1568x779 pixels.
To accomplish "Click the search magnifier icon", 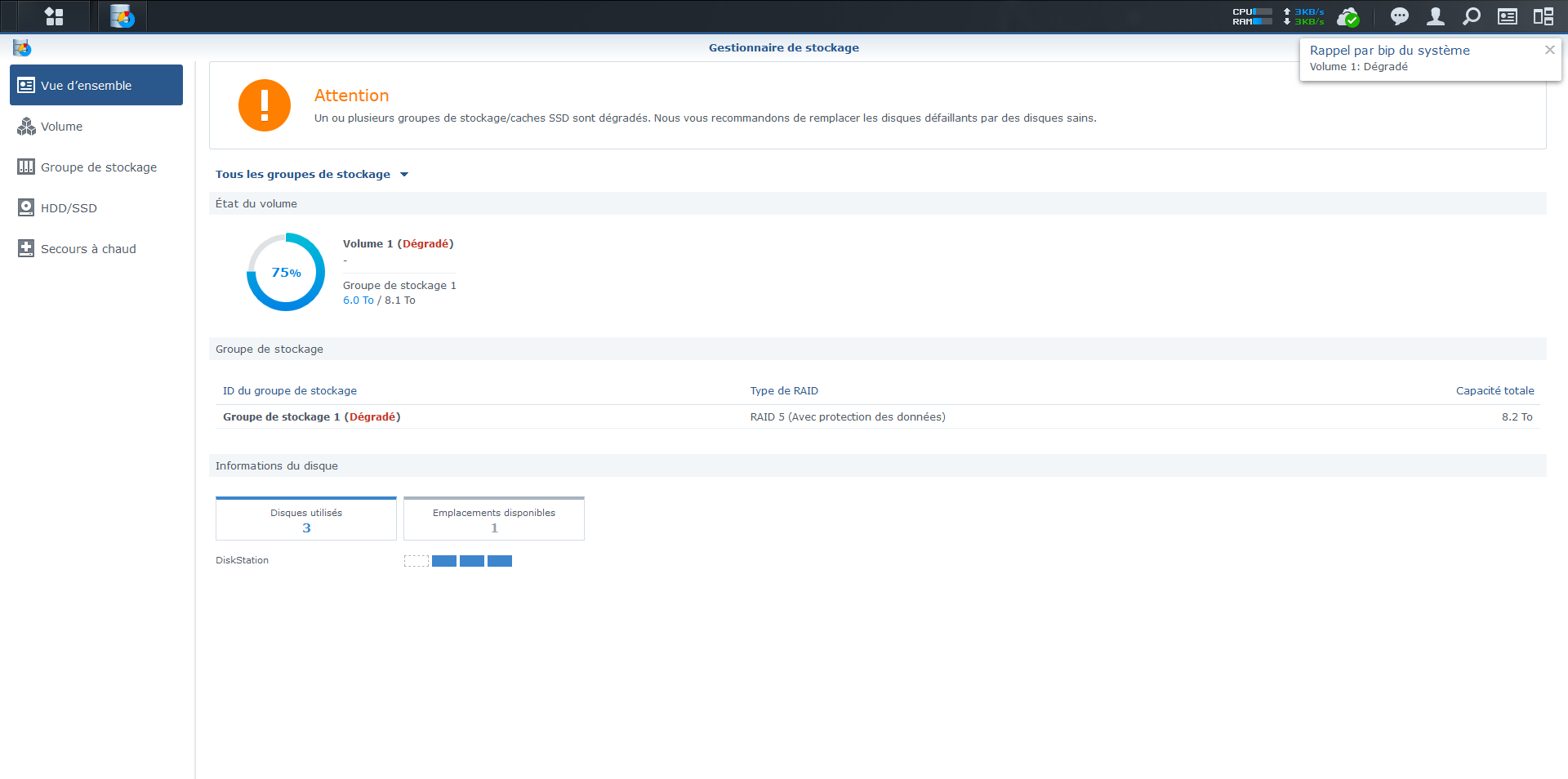I will point(1472,16).
